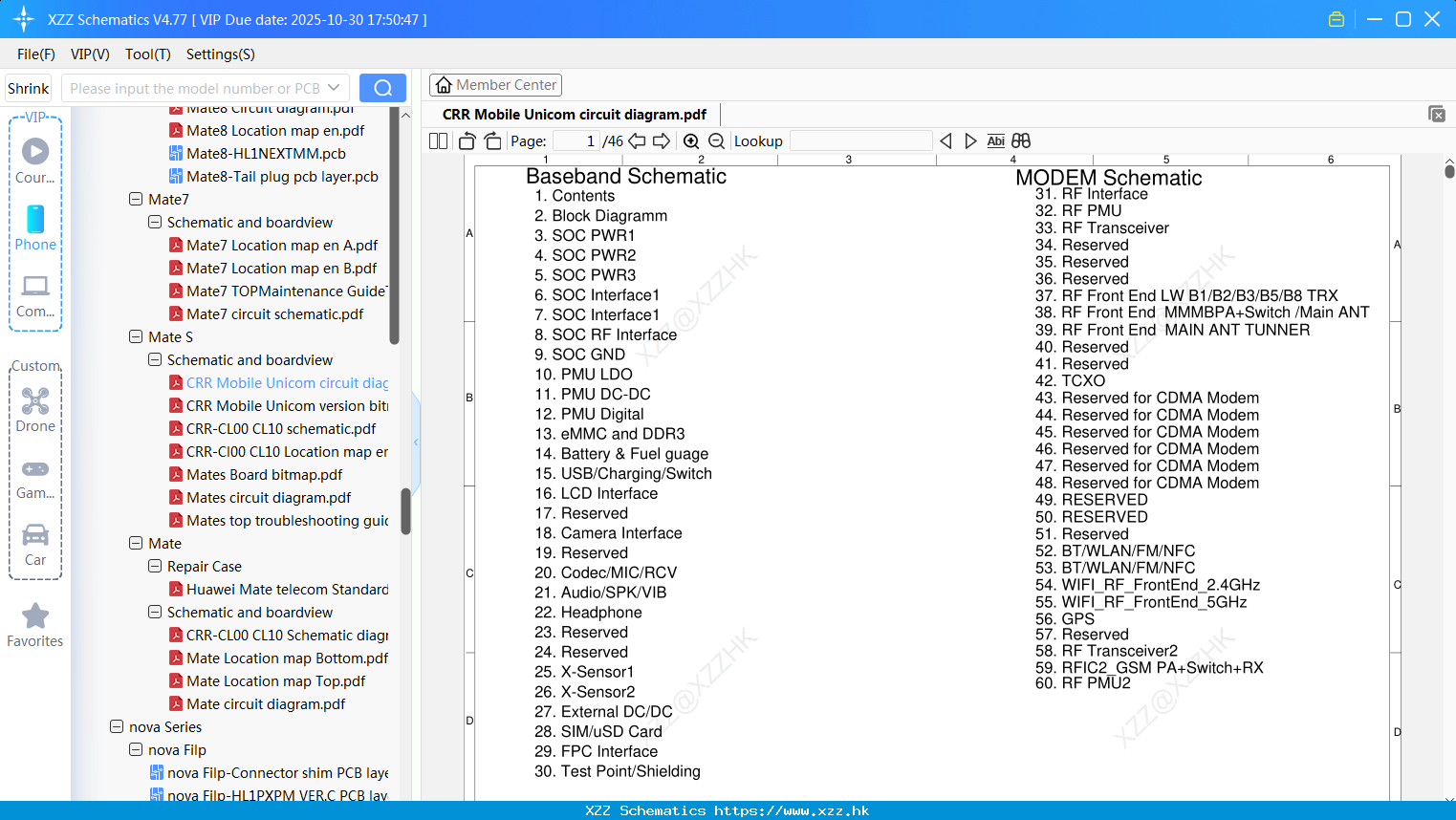Click the home icon in Member Center
Image resolution: width=1456 pixels, height=820 pixels.
[444, 85]
